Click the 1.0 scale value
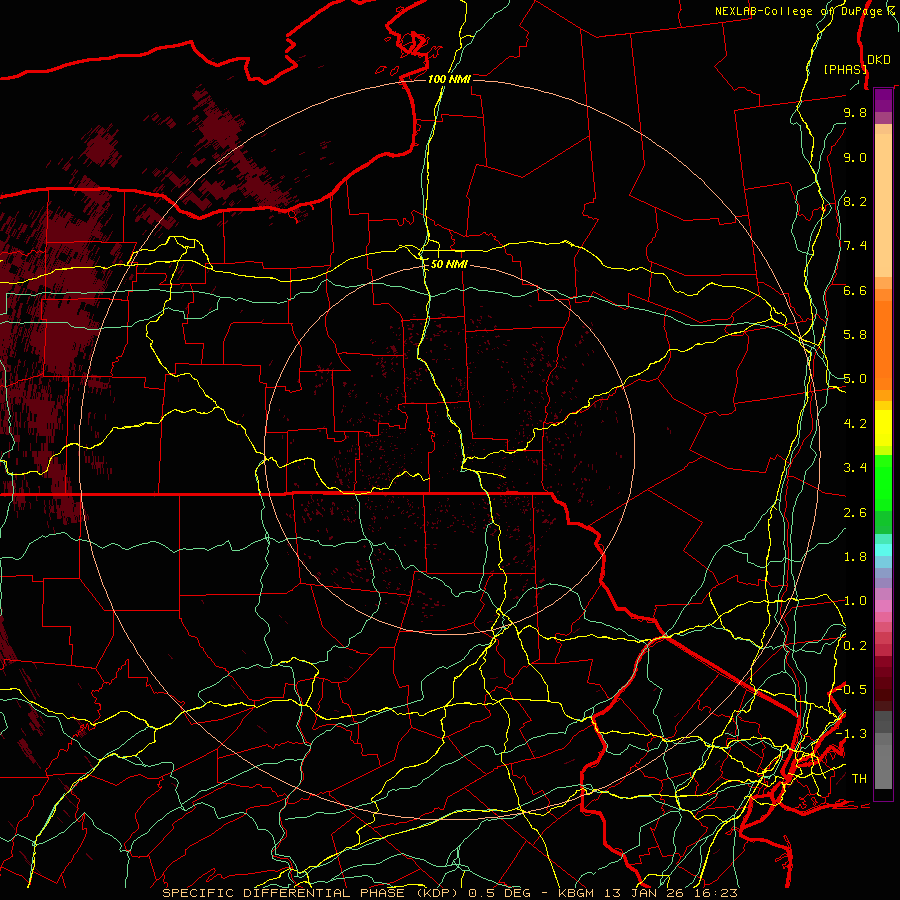This screenshot has width=900, height=900. (x=855, y=601)
